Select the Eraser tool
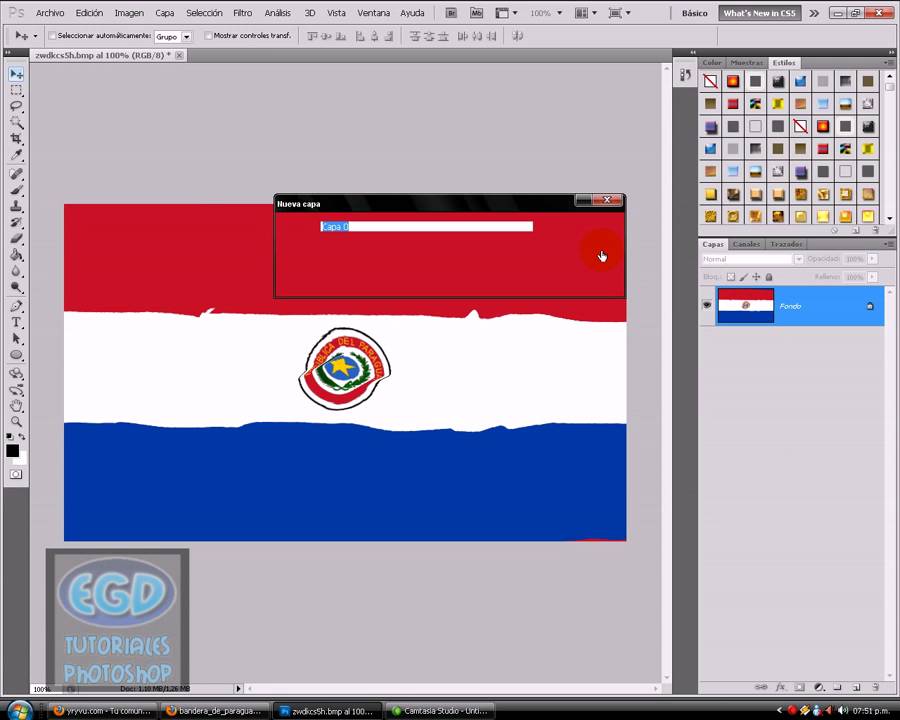Image resolution: width=900 pixels, height=720 pixels. [x=16, y=238]
